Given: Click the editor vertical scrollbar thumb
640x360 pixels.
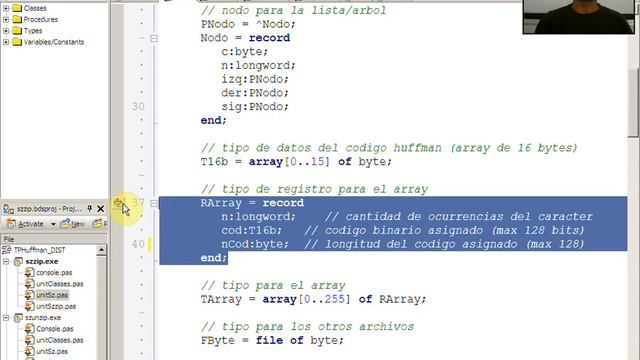Looking at the screenshot, I should point(633,102).
